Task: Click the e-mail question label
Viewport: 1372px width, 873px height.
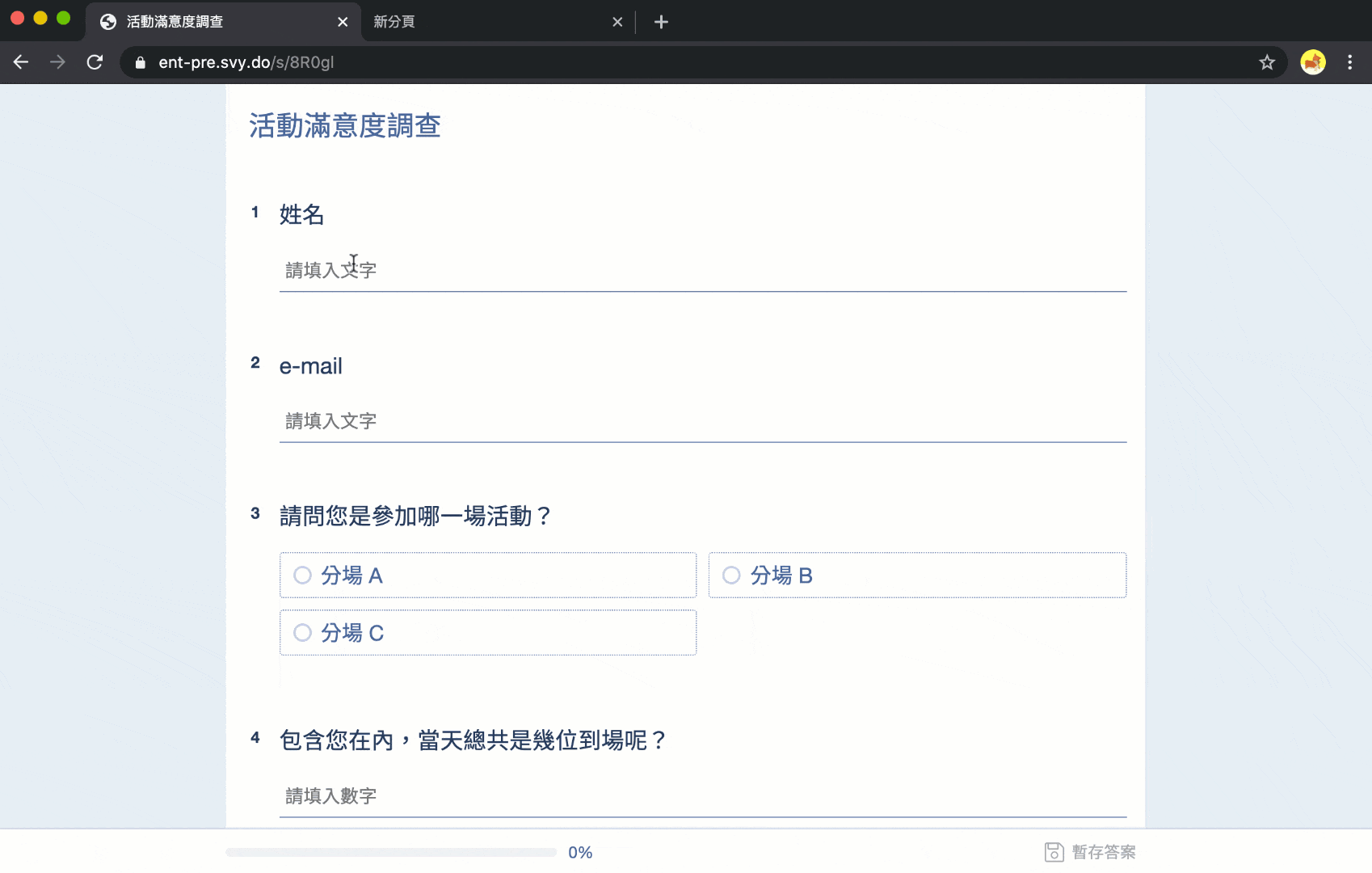Action: click(x=311, y=366)
